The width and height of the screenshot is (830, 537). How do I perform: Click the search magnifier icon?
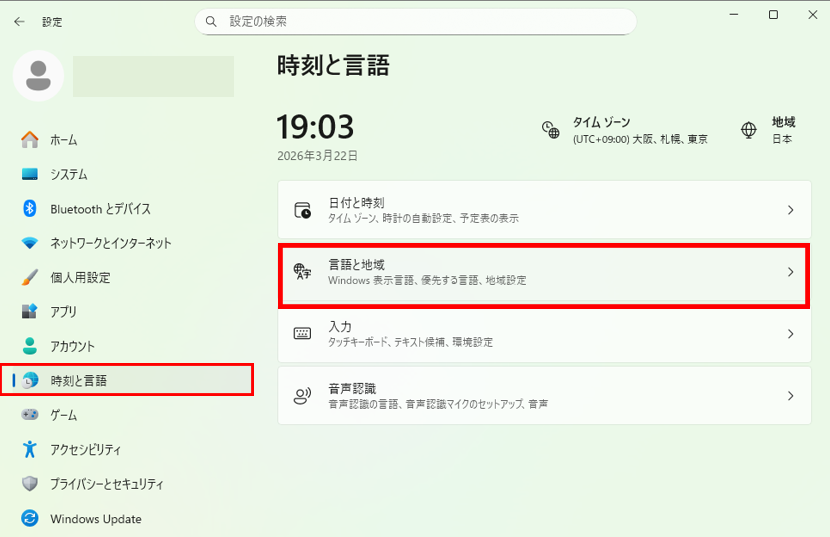pyautogui.click(x=211, y=21)
